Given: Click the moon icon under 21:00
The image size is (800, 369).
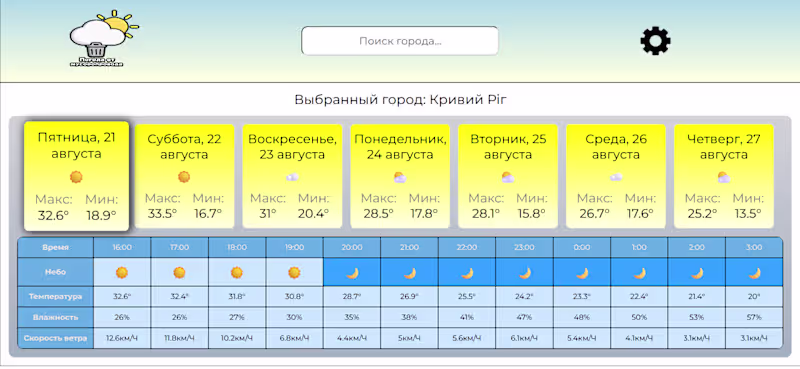Looking at the screenshot, I should click(409, 273).
